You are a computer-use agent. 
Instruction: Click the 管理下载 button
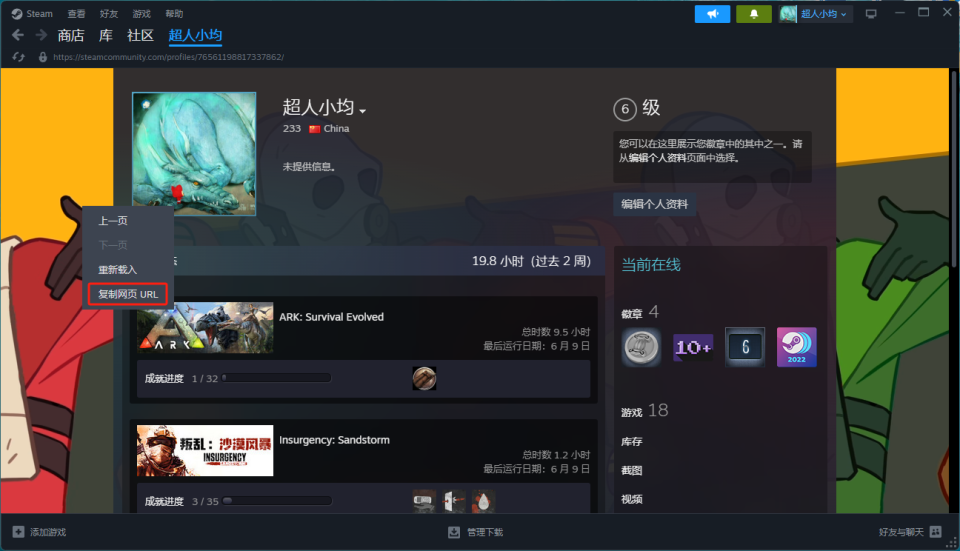coord(476,532)
